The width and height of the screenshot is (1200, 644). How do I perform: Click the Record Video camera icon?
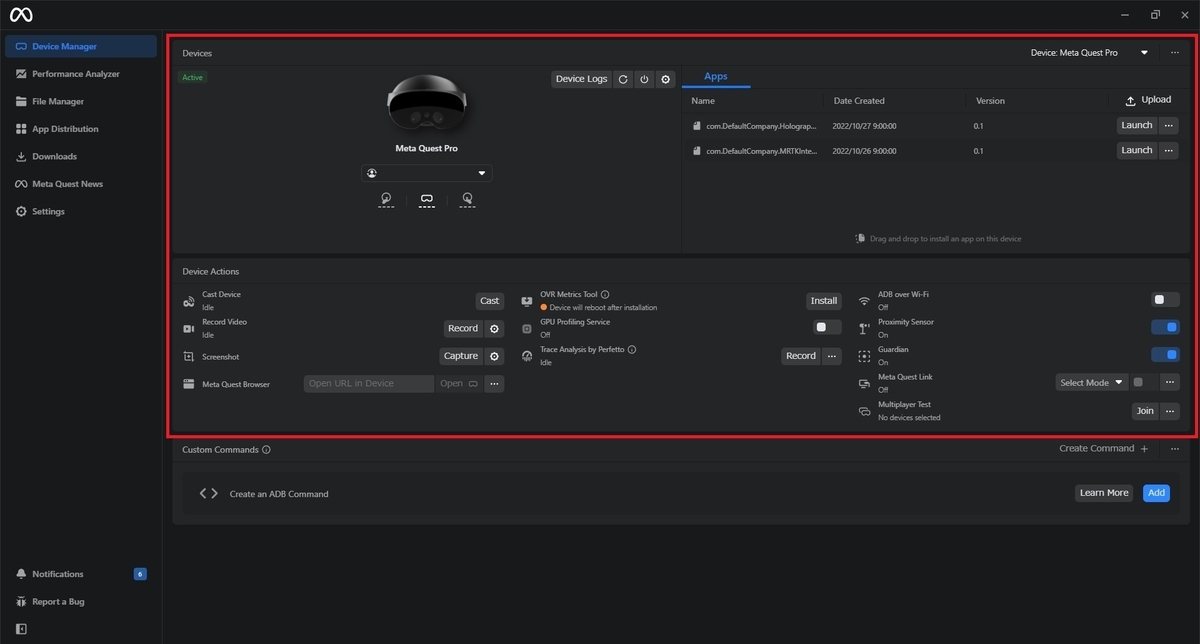coord(189,328)
